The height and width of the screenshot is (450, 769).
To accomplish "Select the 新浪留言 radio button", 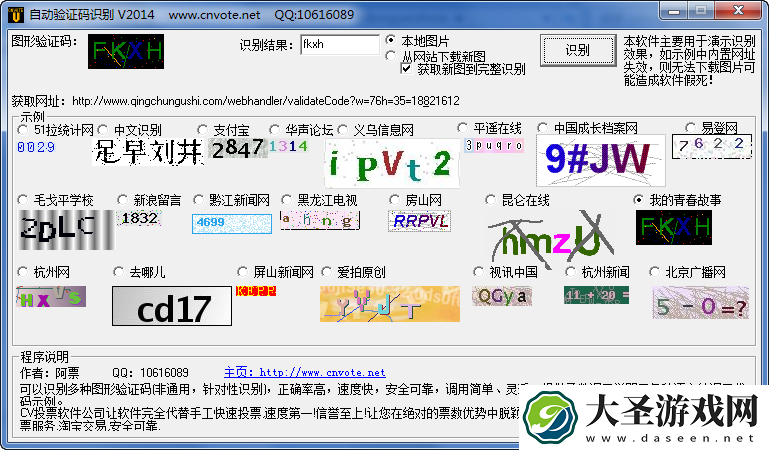I will point(123,200).
